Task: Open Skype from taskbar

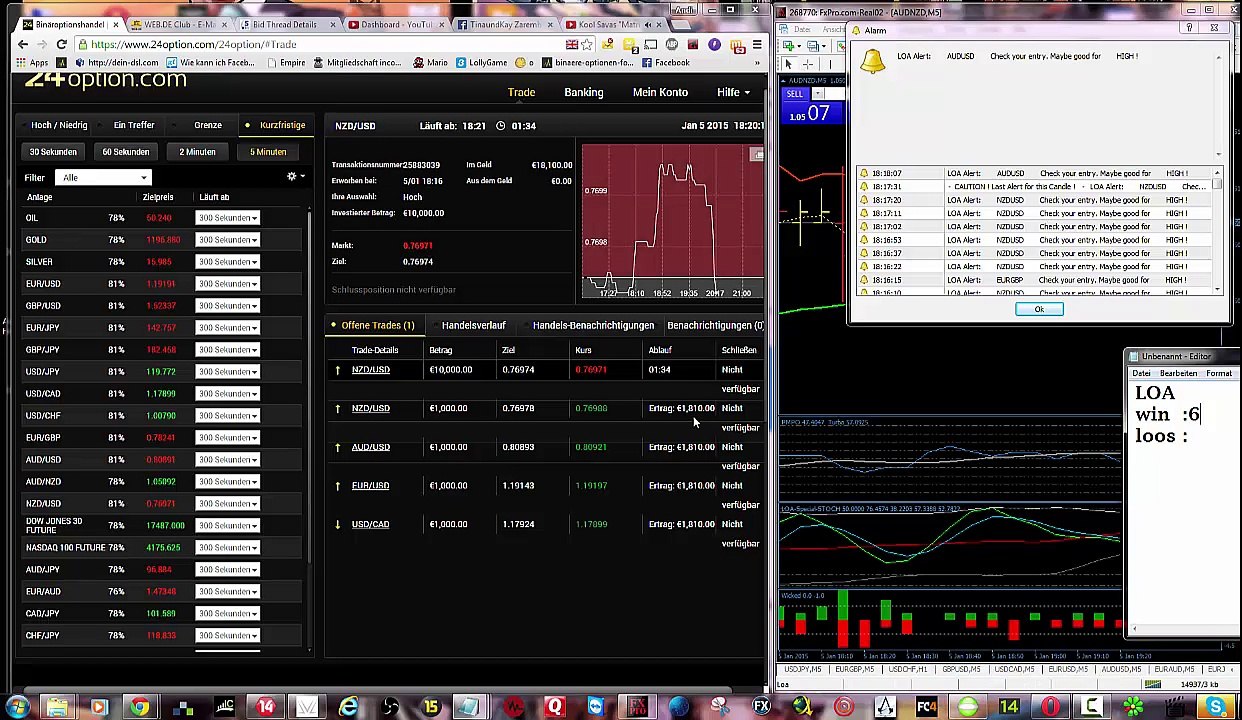Action: (x=1217, y=708)
